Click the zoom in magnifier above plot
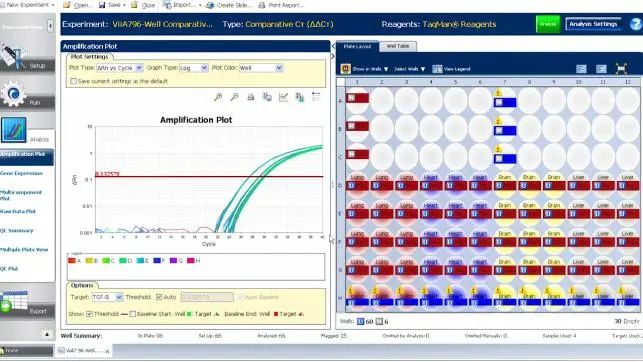The height and width of the screenshot is (362, 643). [x=218, y=97]
